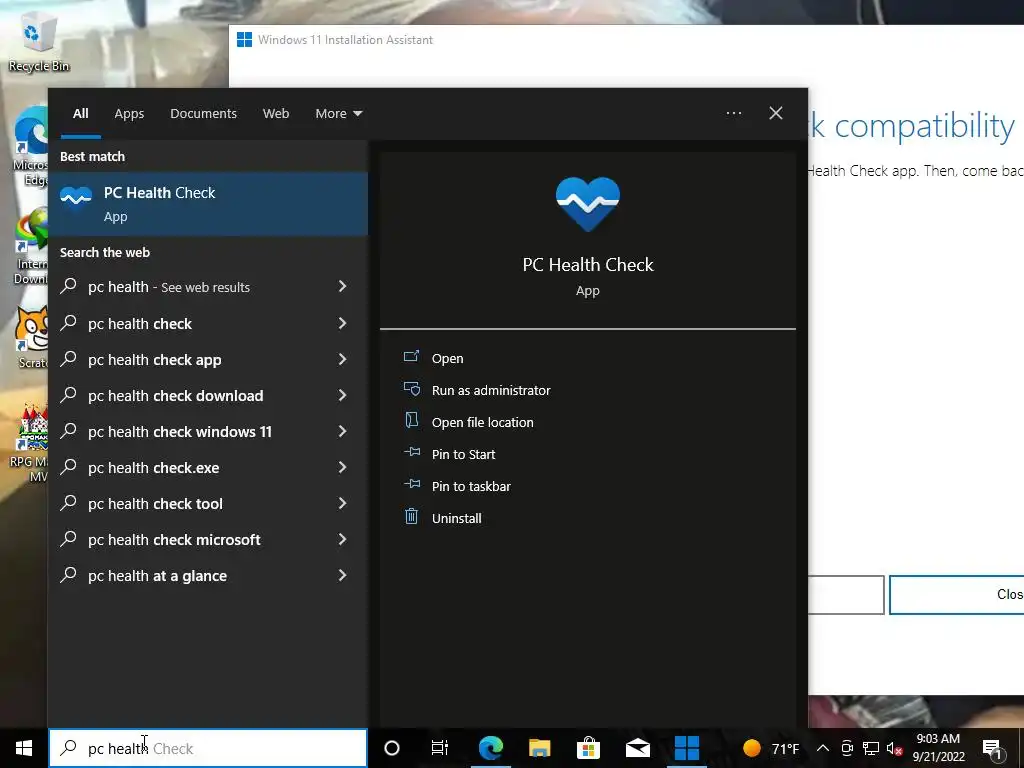Close the search panel with the X
The height and width of the screenshot is (768, 1024).
(776, 114)
